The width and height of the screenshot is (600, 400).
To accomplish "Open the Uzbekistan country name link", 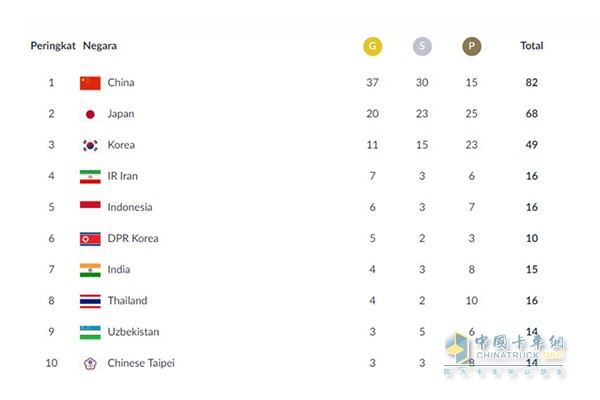I will tap(133, 332).
